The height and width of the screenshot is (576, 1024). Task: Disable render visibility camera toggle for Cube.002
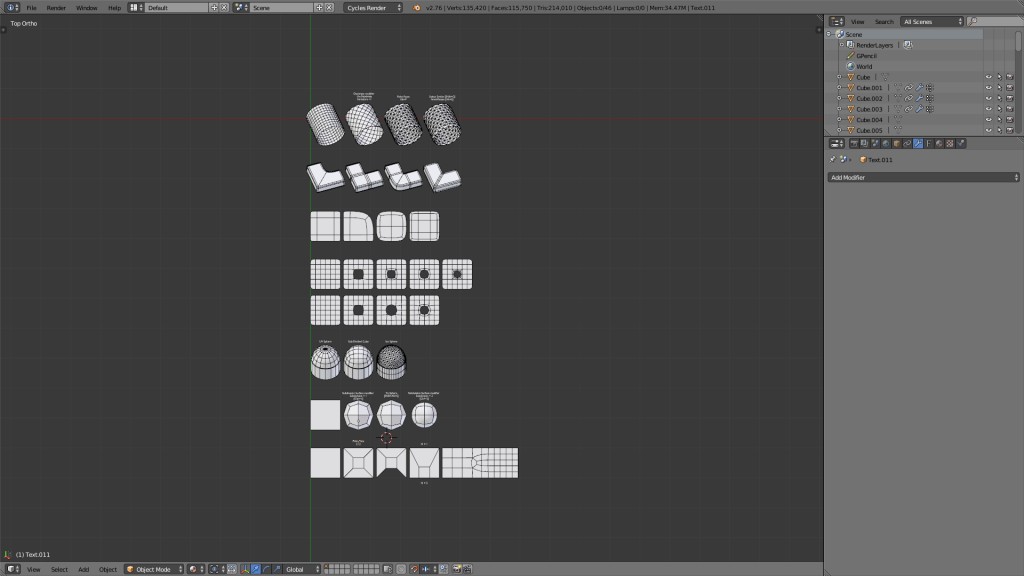tap(1010, 98)
